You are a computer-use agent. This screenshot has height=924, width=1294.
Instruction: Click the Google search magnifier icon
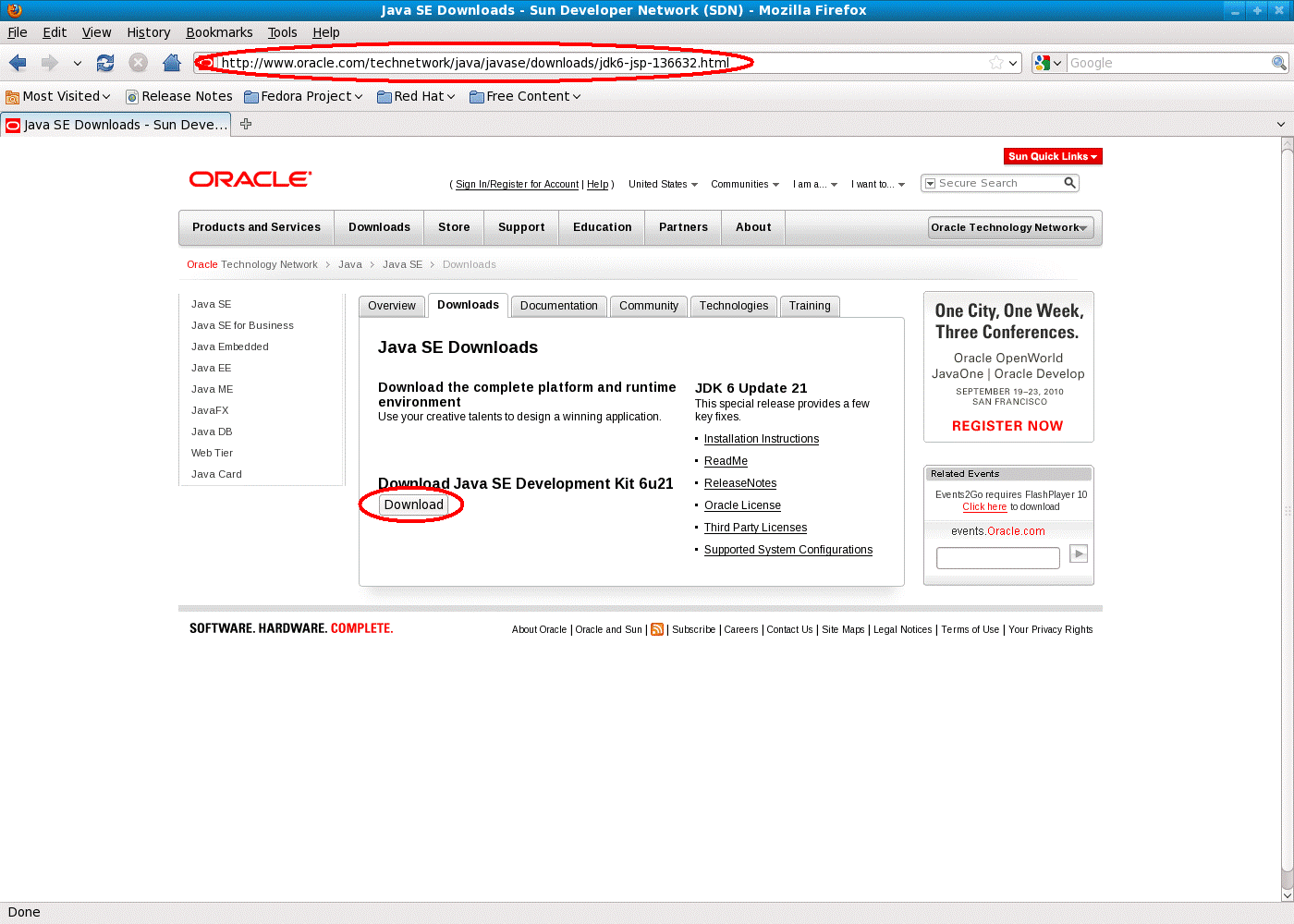click(x=1278, y=63)
